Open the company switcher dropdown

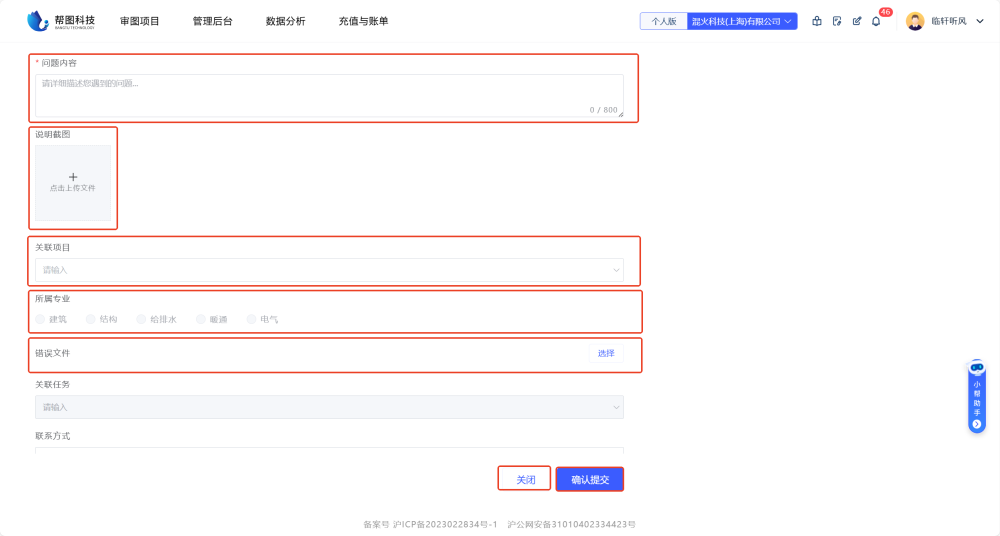742,21
